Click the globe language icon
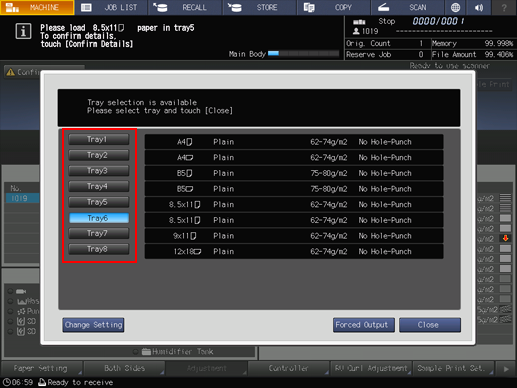Viewport: 517px width, 388px height. (455, 7)
